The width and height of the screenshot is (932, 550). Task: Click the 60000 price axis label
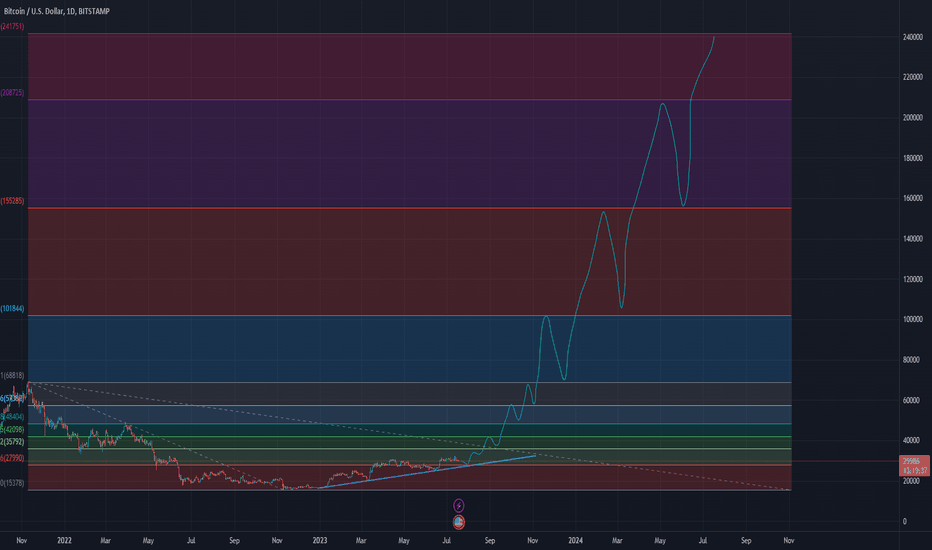coord(912,400)
